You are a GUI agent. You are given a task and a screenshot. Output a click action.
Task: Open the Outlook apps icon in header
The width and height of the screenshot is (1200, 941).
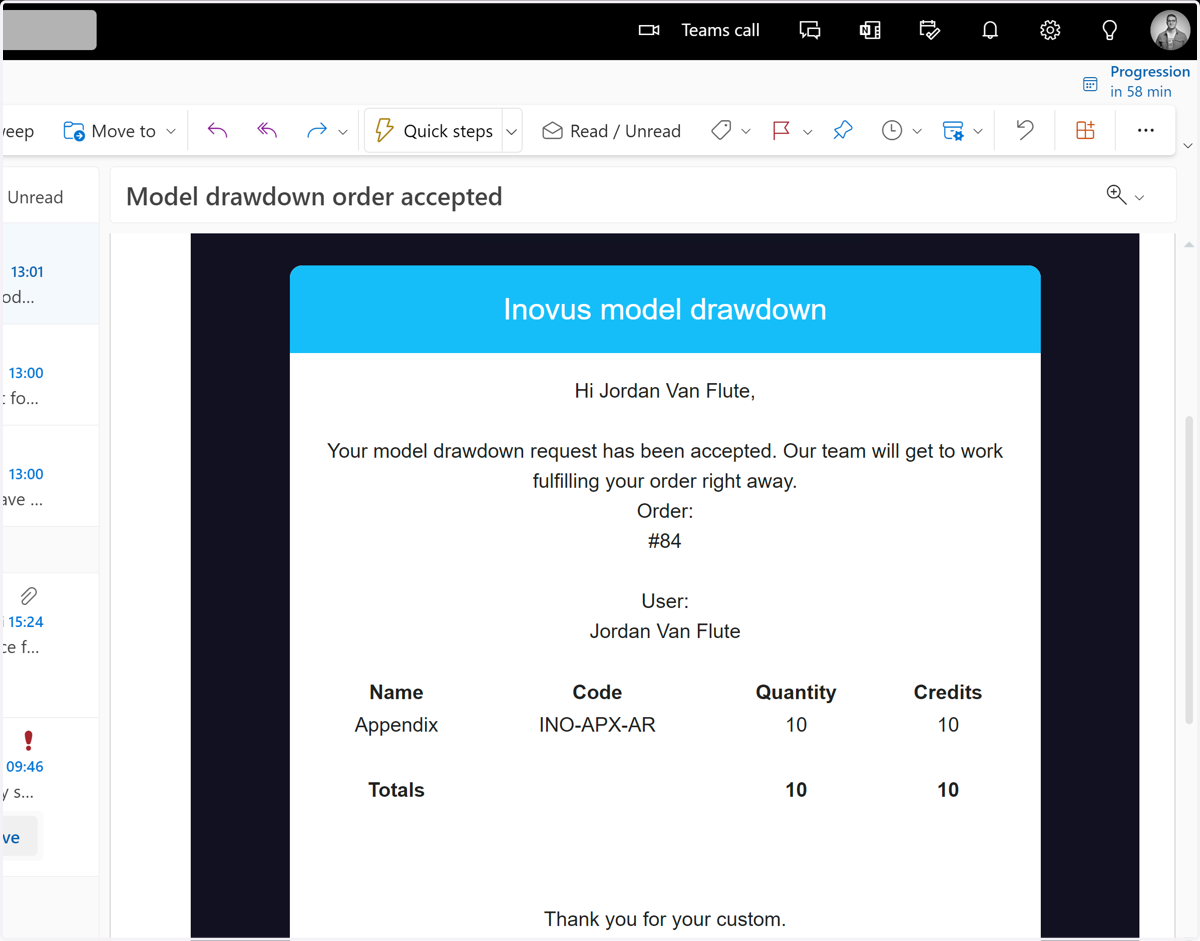click(870, 30)
